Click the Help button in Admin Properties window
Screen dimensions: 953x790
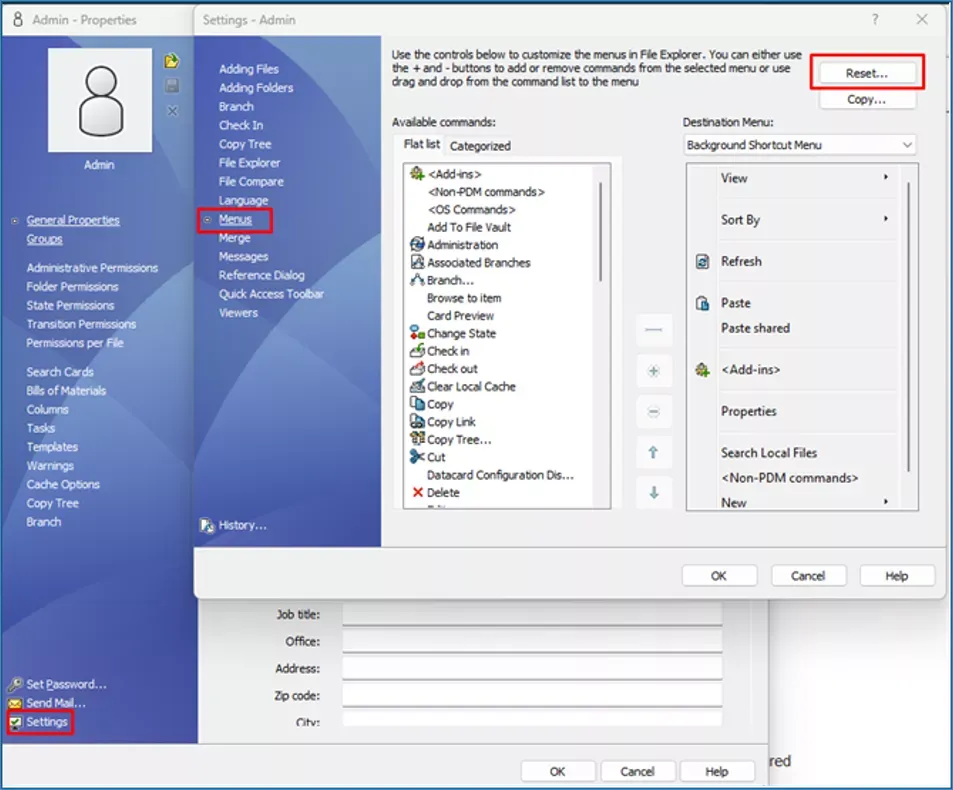point(717,771)
